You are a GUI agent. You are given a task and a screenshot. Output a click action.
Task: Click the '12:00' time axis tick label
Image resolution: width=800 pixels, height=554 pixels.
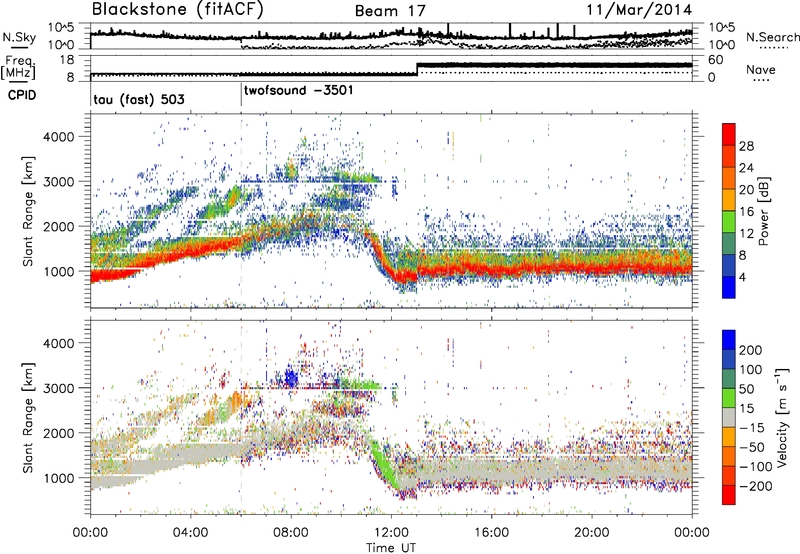(391, 532)
